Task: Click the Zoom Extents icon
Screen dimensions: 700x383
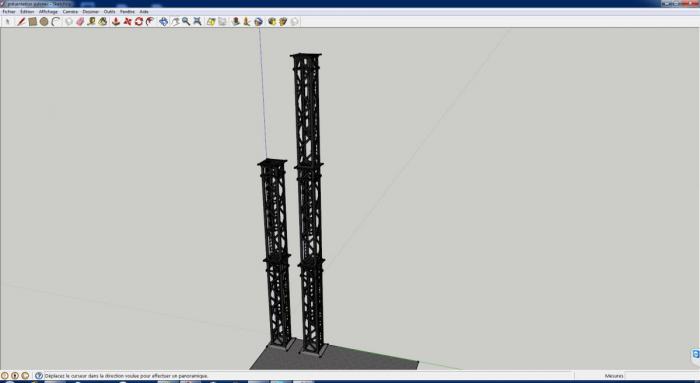Action: 197,21
